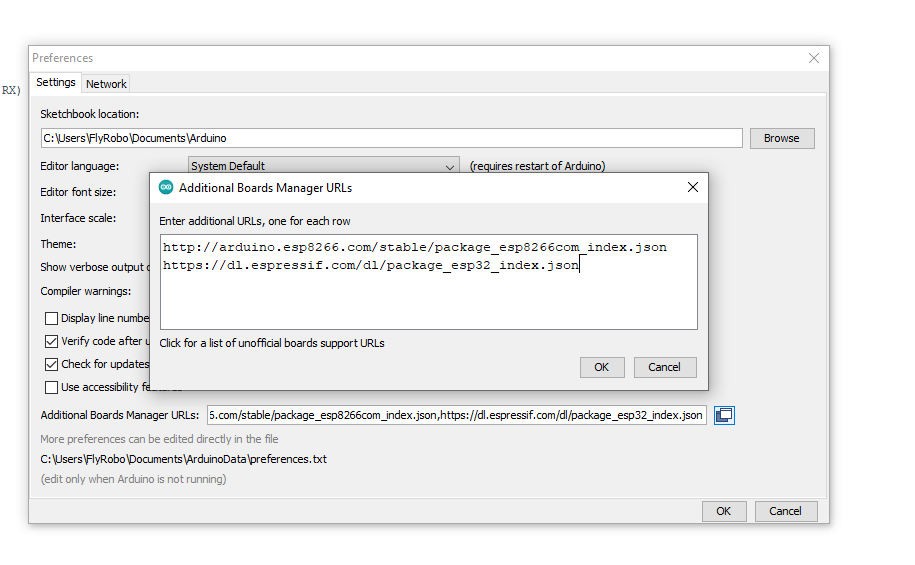Click the URL editor window icon beside the Boards Manager field
This screenshot has width=915, height=565.
(725, 415)
